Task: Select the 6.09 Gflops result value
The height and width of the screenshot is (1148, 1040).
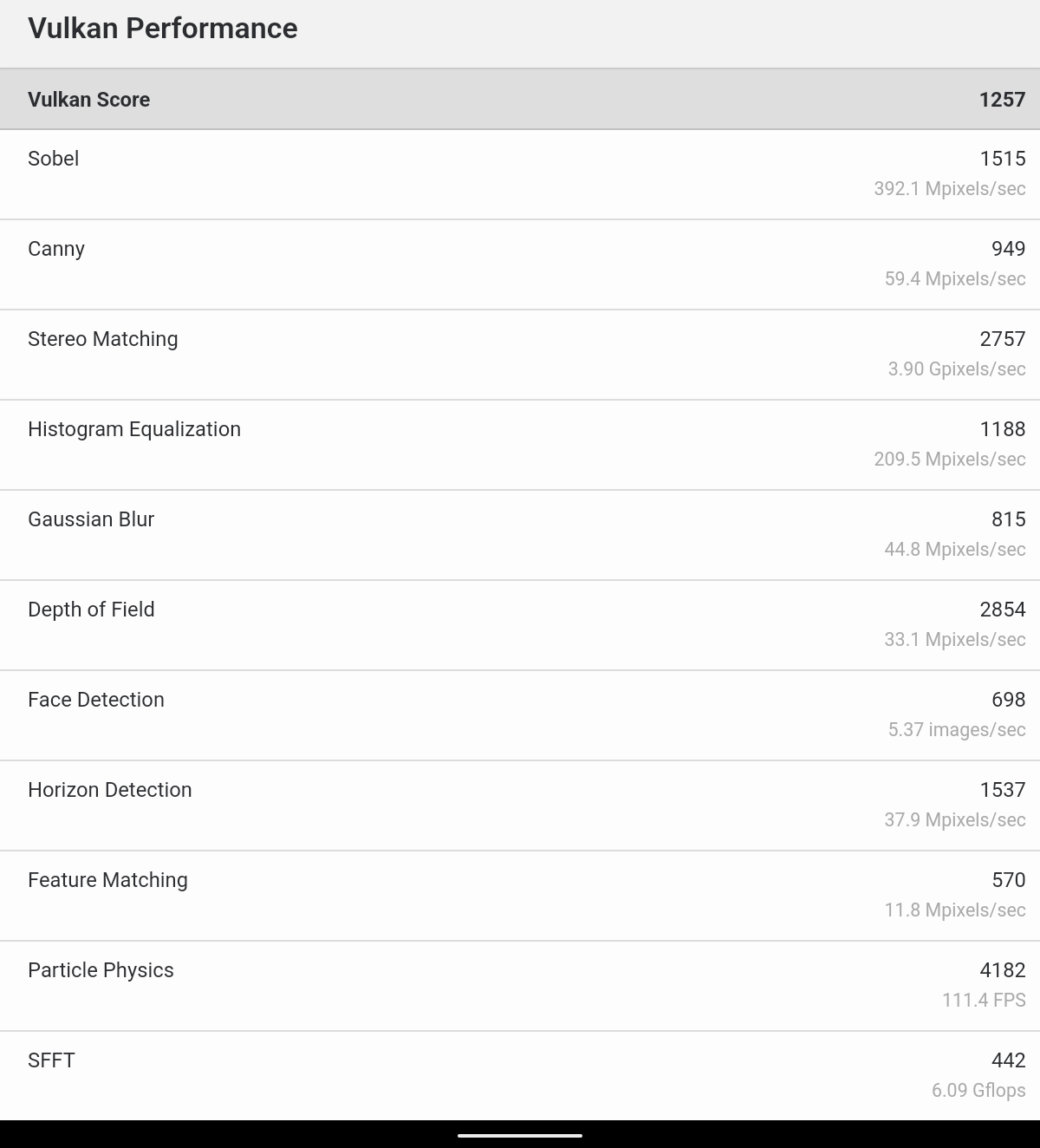Action: 978,1090
